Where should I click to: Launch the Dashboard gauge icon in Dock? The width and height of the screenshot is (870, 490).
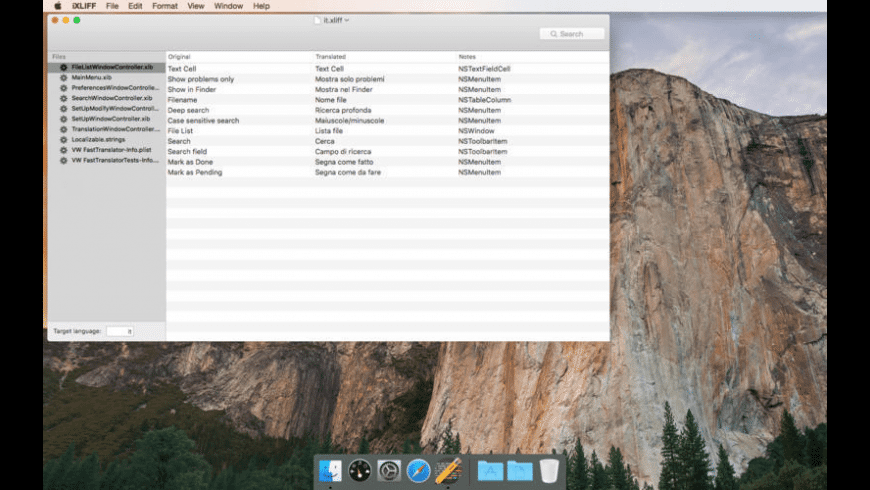[360, 470]
